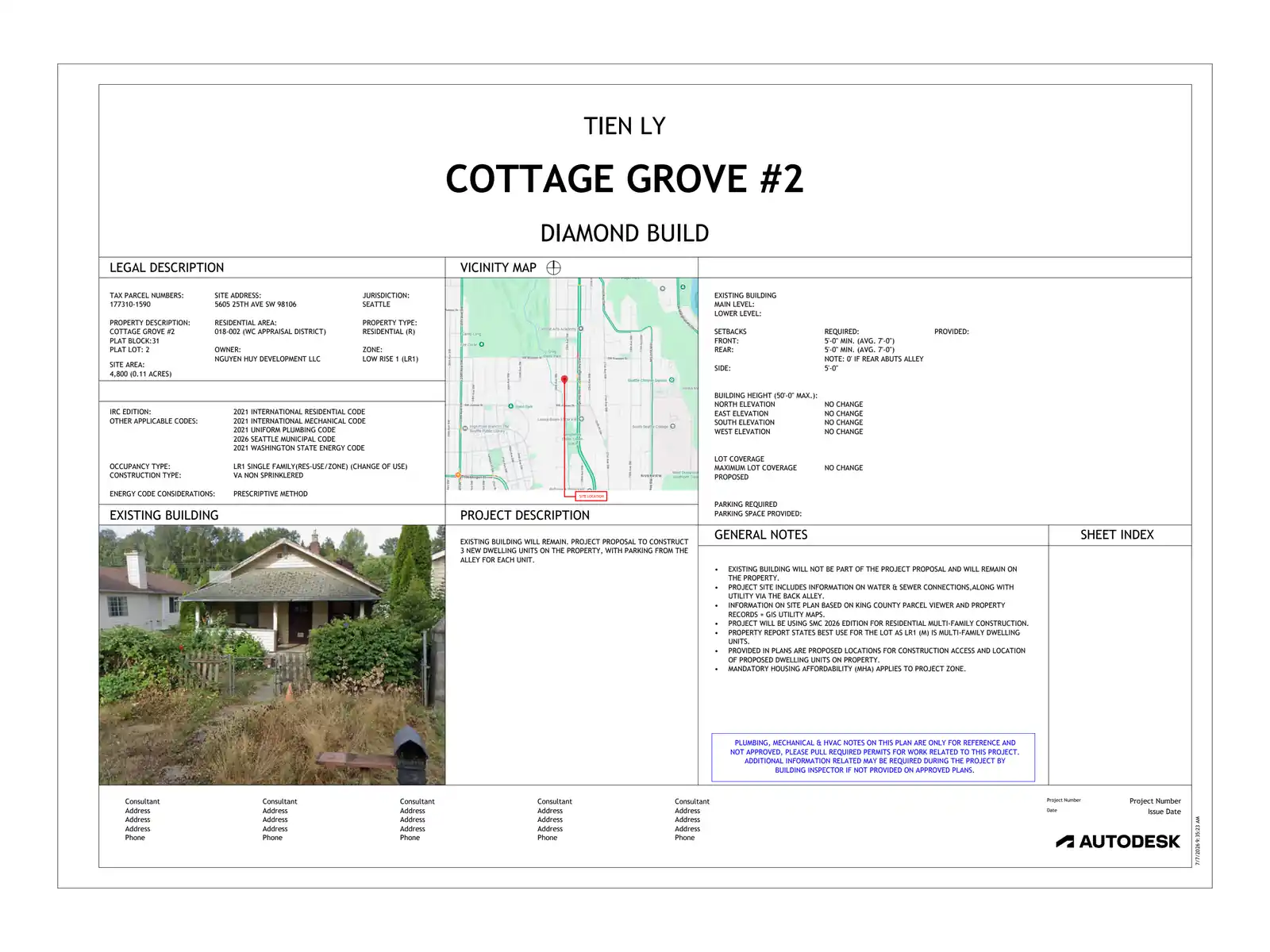Click owner NGUYEN HUY DEVELOPMENT LLC
Image resolution: width=1270 pixels, height=952 pixels.
(267, 359)
